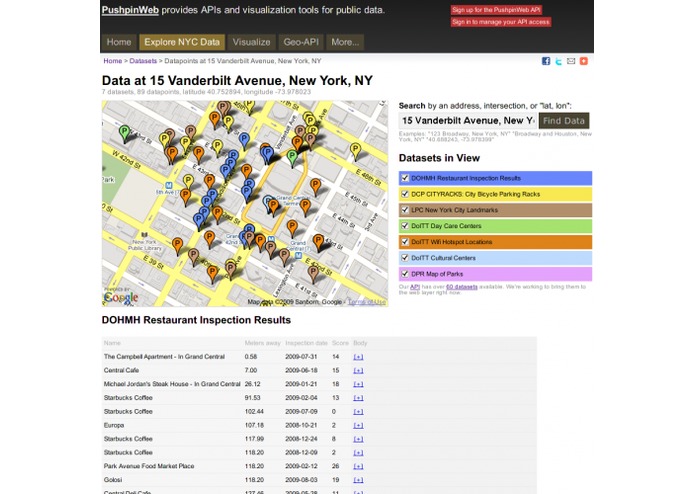Click the isolated yellow bike rack pin above E 46th St
Viewport: 695px width, 494px height.
point(355,150)
